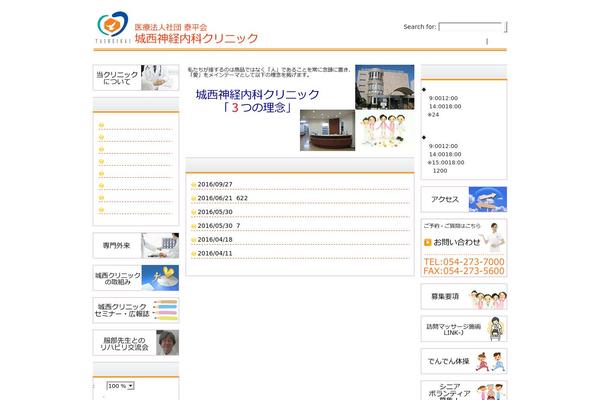The image size is (600, 400).
Task: Click the Taiheikai clinic logo
Action: [112, 26]
